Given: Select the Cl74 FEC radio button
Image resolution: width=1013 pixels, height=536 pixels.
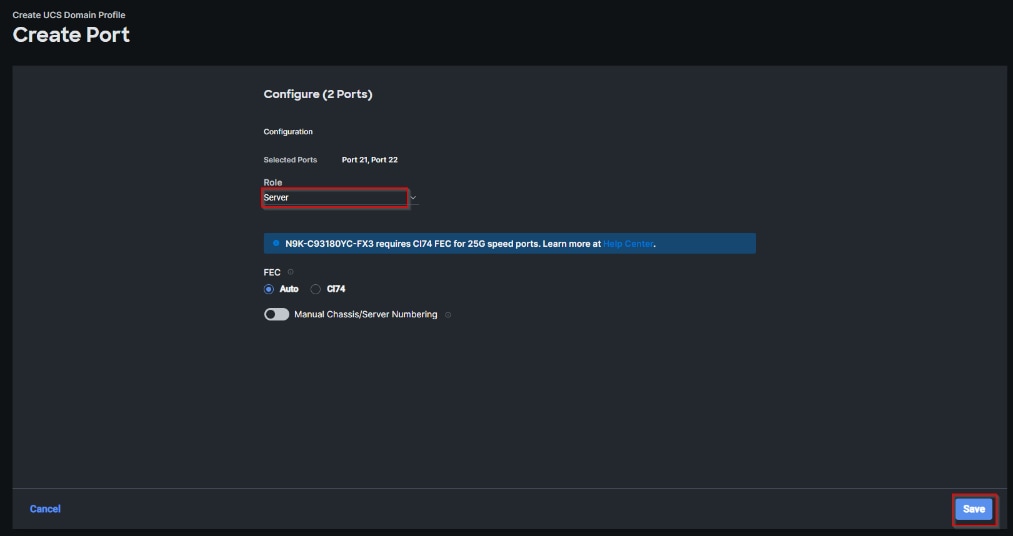Looking at the screenshot, I should coord(316,289).
